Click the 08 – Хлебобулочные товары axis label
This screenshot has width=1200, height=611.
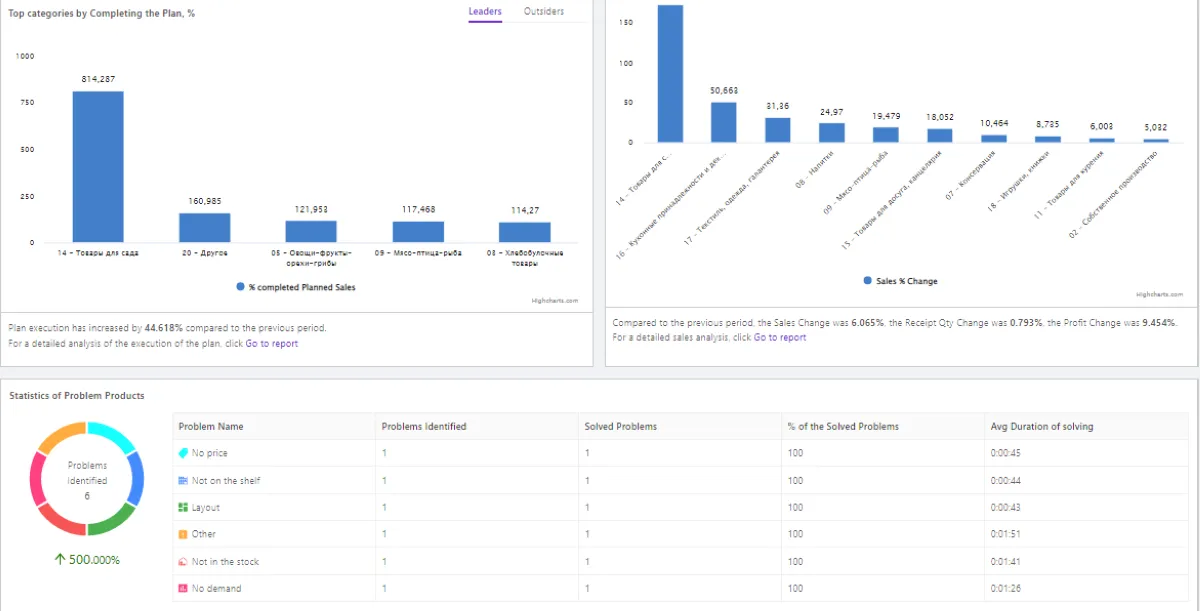pos(525,258)
